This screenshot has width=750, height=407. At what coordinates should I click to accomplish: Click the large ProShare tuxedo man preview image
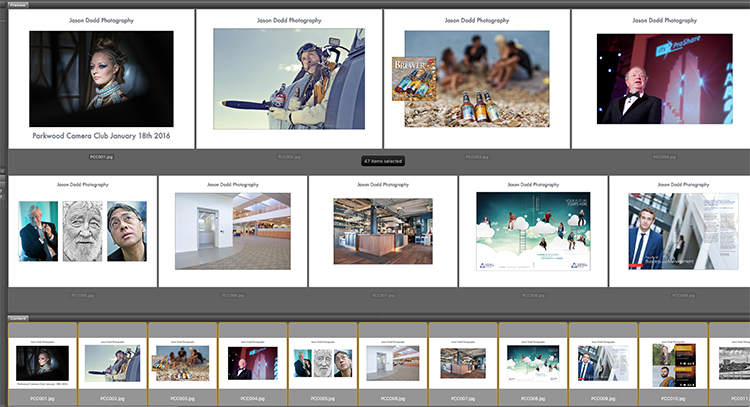(x=664, y=79)
